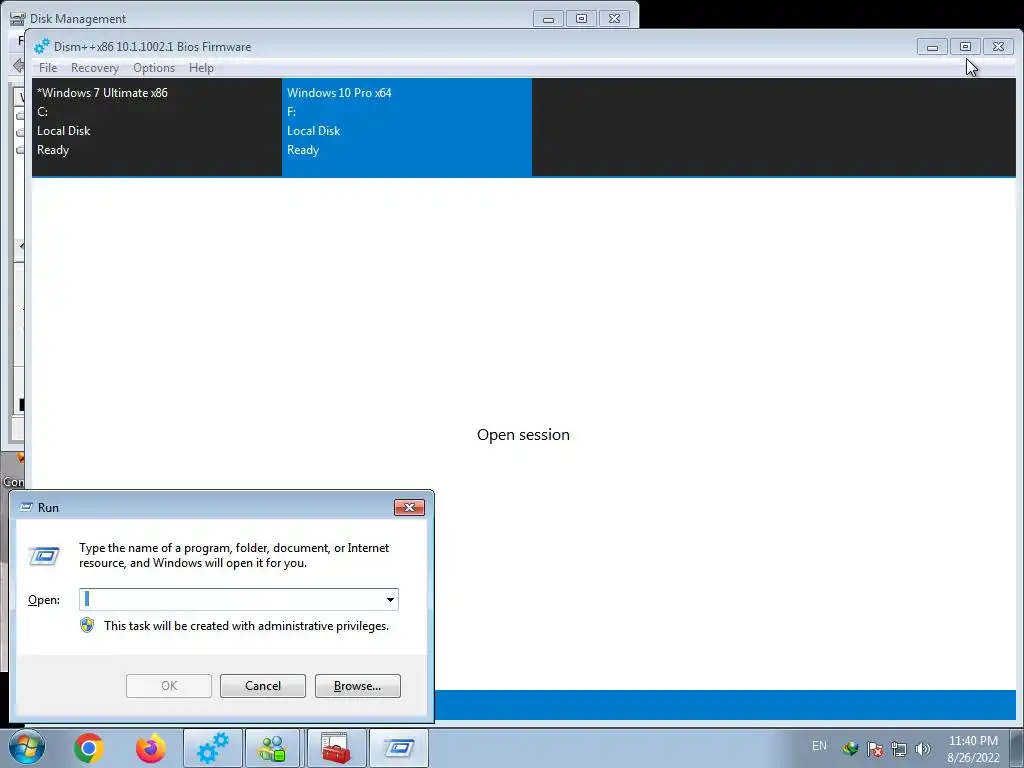This screenshot has width=1024, height=768.
Task: Close the Disk Management window
Action: pos(615,19)
